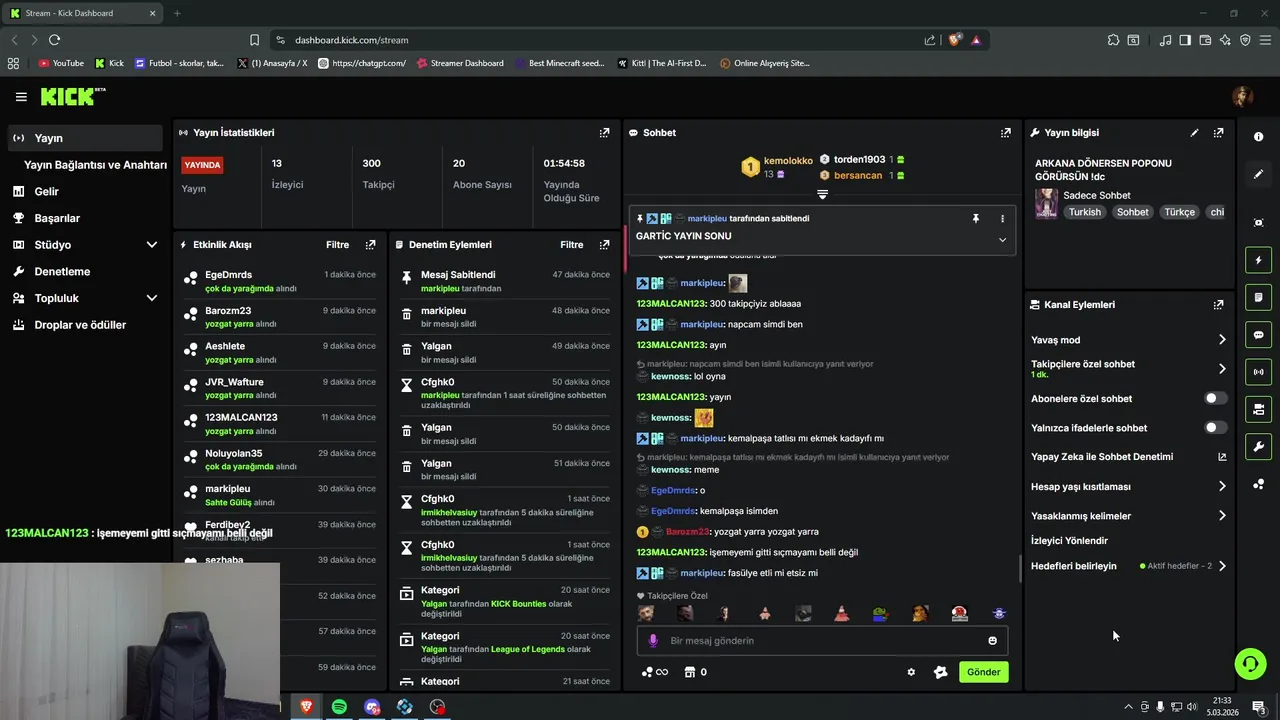Open Hedefleri belirleyin goals settings
Screen dimensions: 1280x720
1128,566
